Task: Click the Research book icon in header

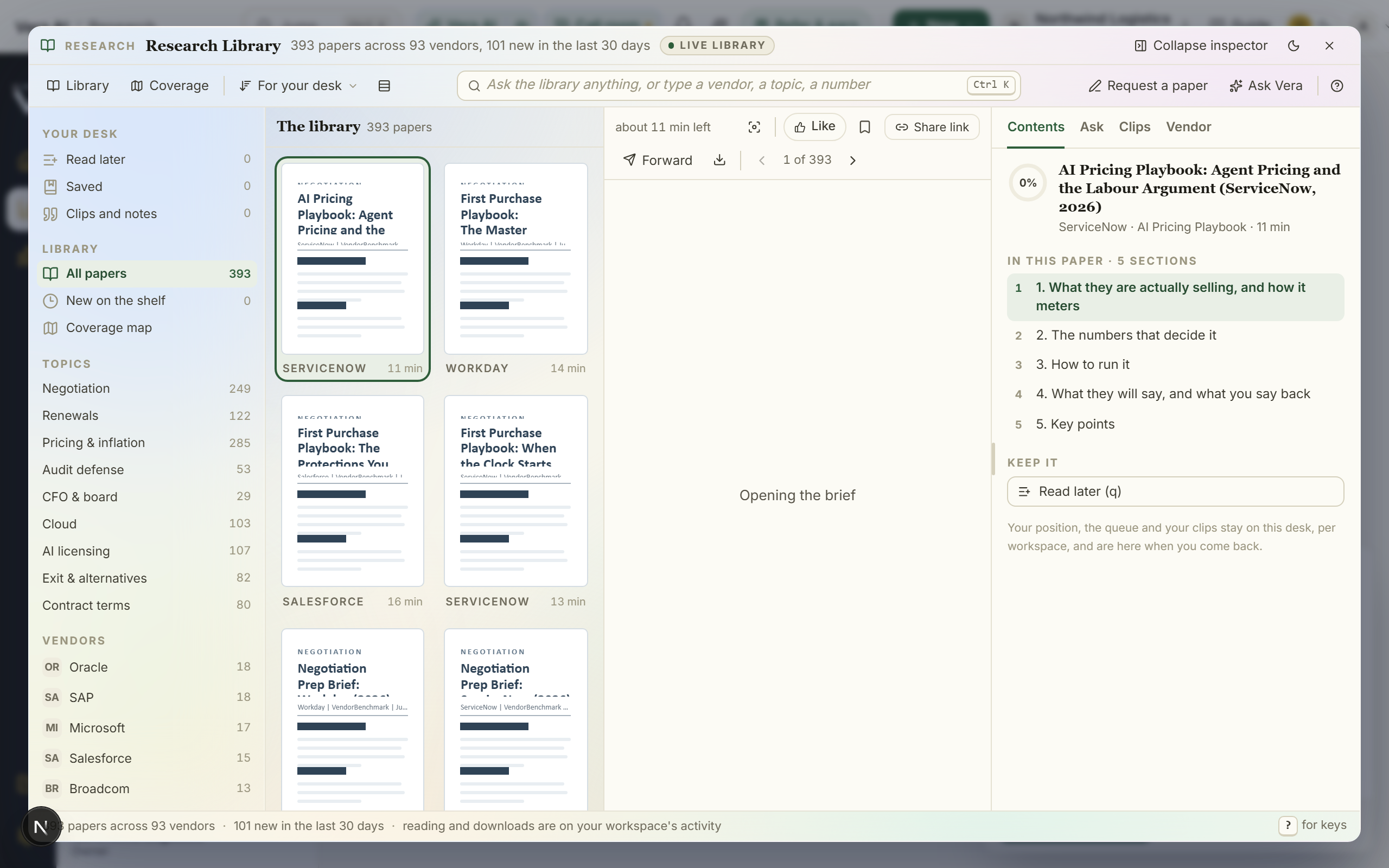Action: click(x=48, y=46)
